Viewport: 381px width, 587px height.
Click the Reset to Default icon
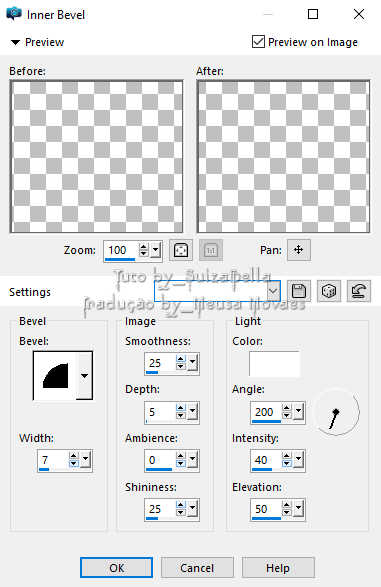click(x=359, y=291)
